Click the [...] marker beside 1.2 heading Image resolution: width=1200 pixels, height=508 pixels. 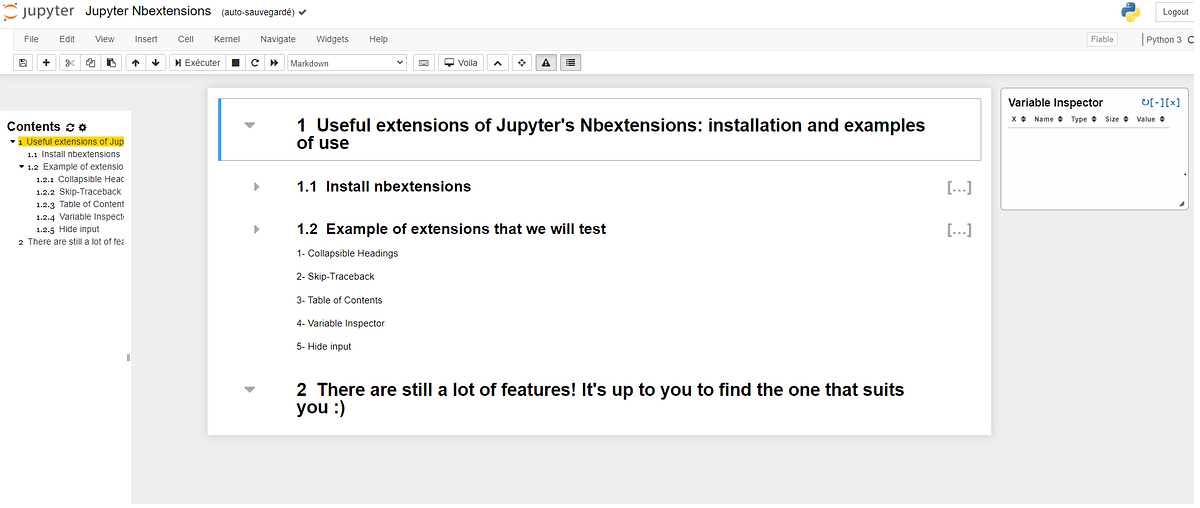(x=959, y=230)
